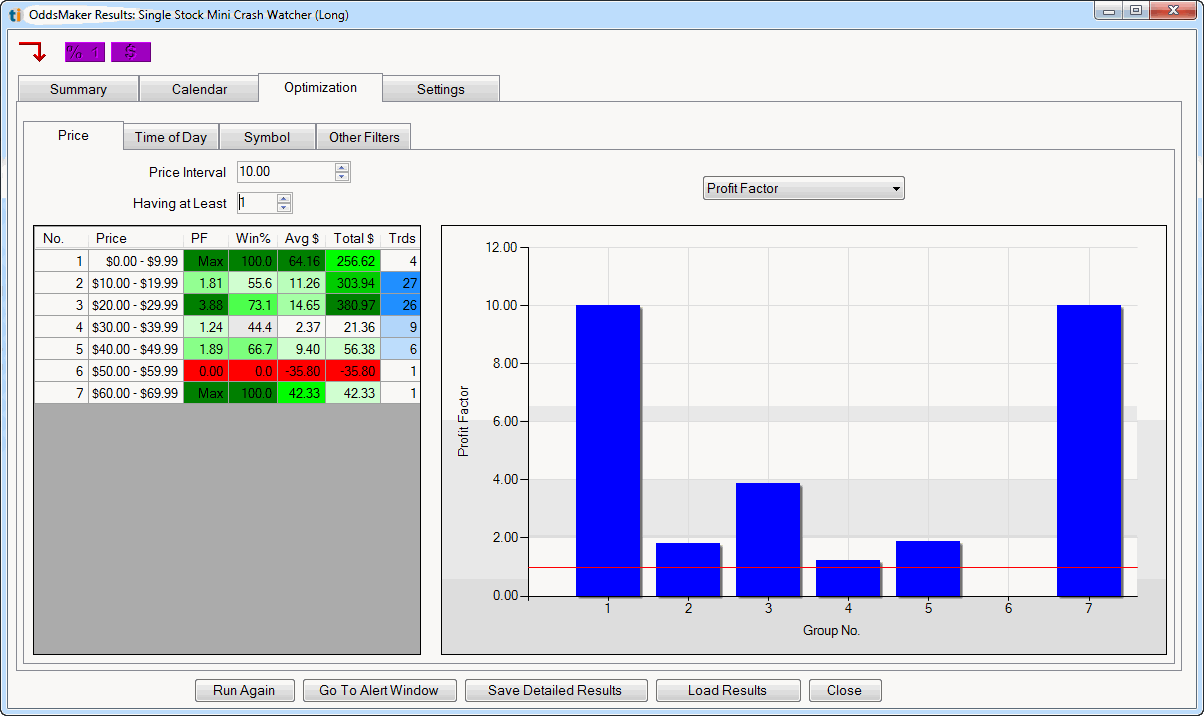
Task: Click the purple percent icon
Action: (x=84, y=52)
